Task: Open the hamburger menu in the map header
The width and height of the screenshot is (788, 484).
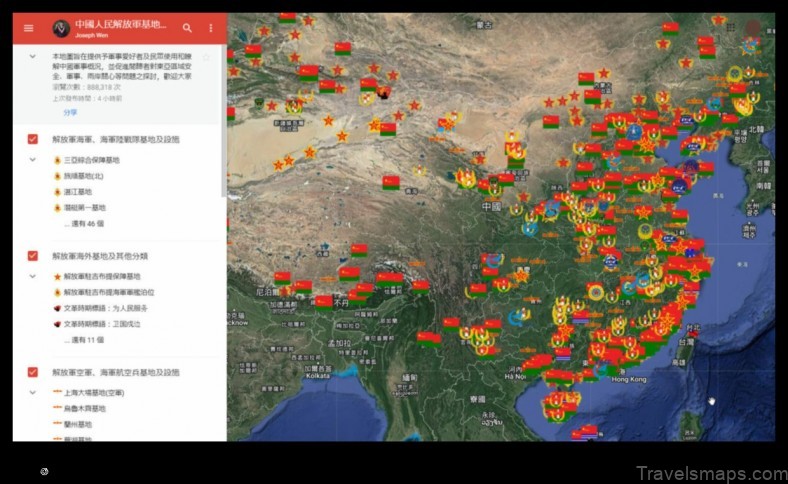Action: (28, 28)
